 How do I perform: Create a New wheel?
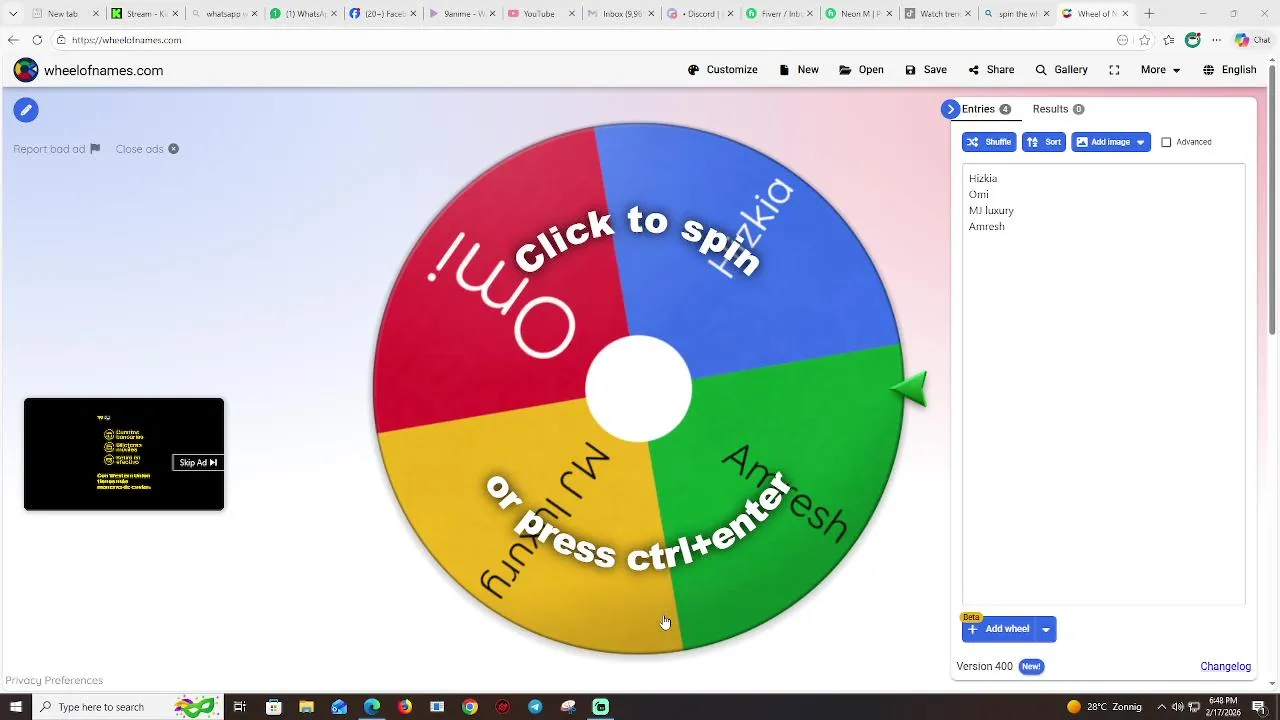pyautogui.click(x=799, y=70)
